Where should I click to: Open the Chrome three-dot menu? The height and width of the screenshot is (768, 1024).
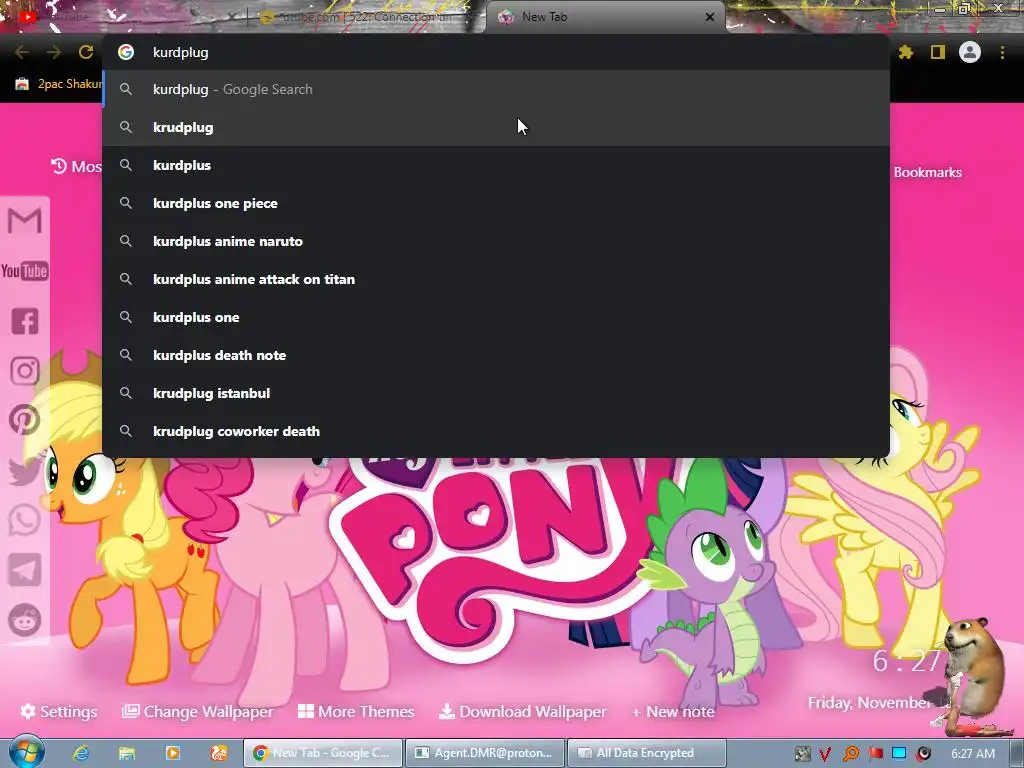tap(1002, 52)
